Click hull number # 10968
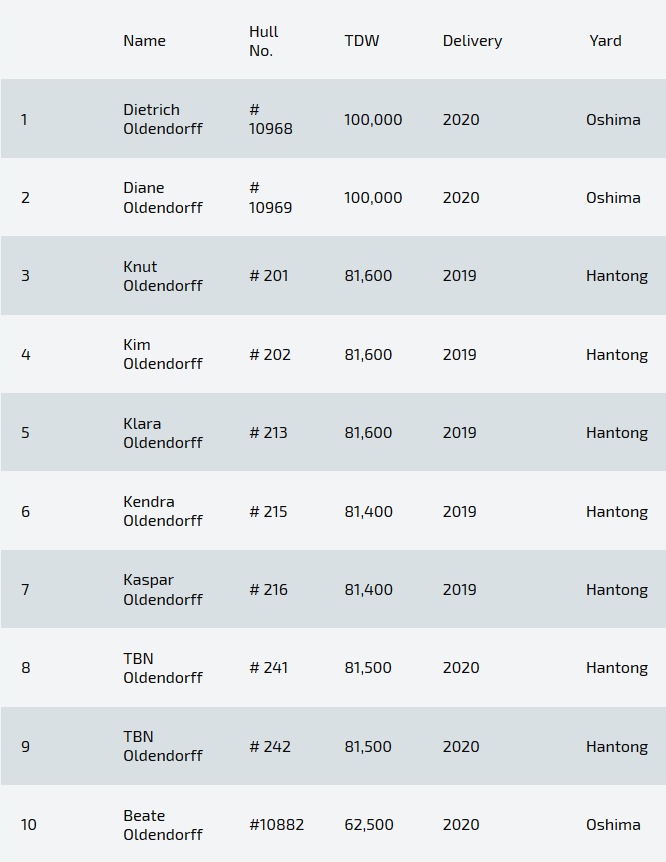Viewport: 666px width, 862px height. [271, 119]
